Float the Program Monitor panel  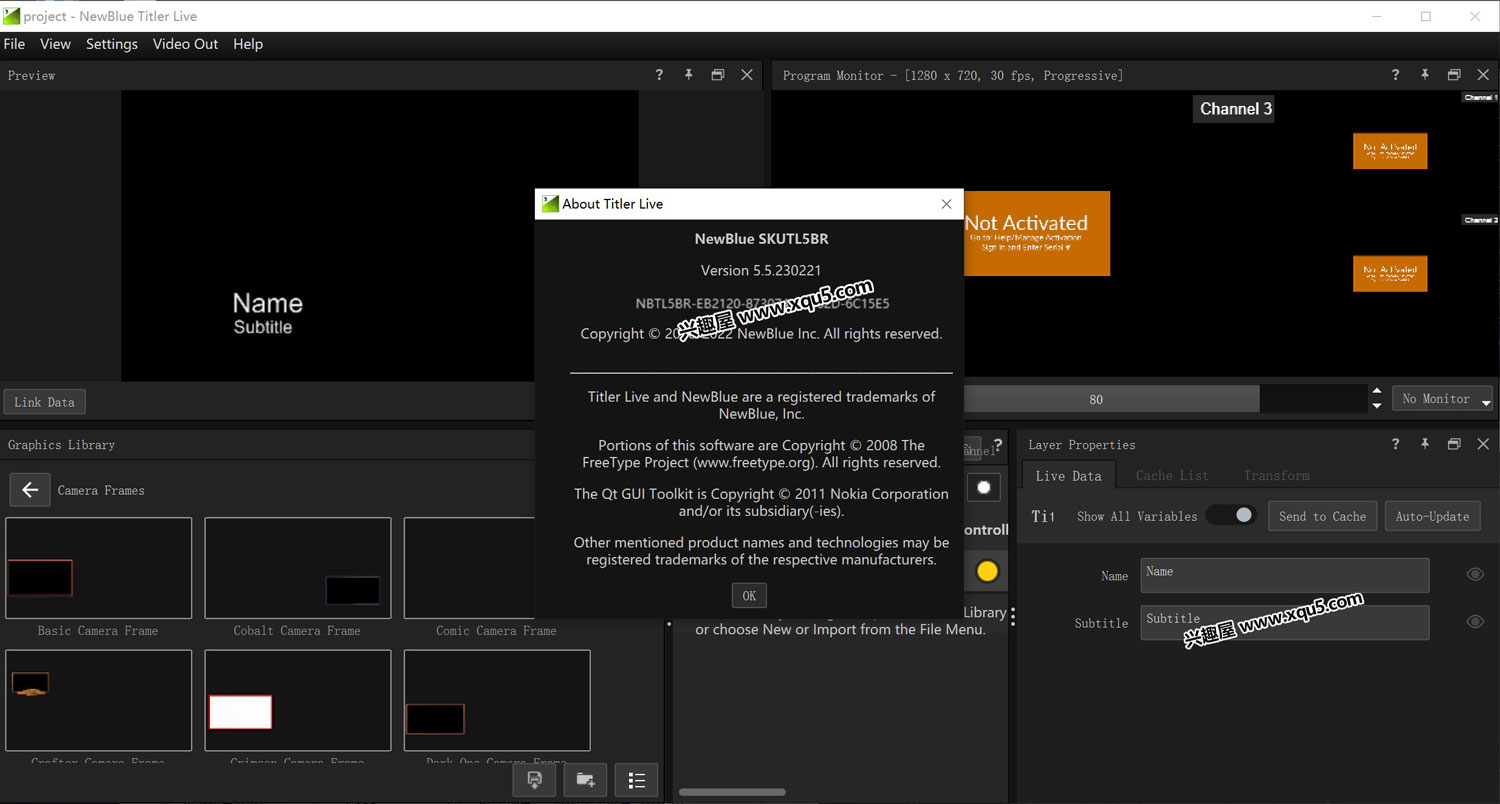click(1454, 75)
